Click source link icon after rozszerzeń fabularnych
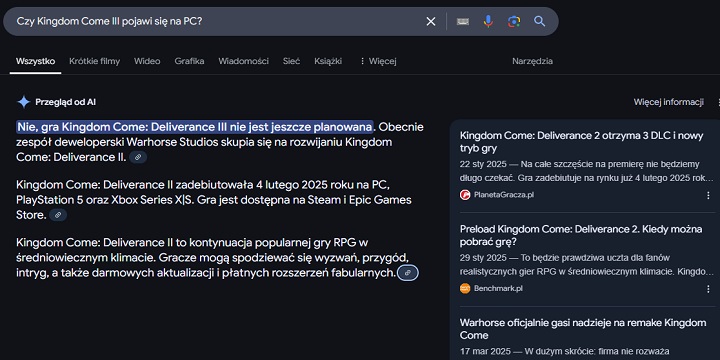 [408, 273]
